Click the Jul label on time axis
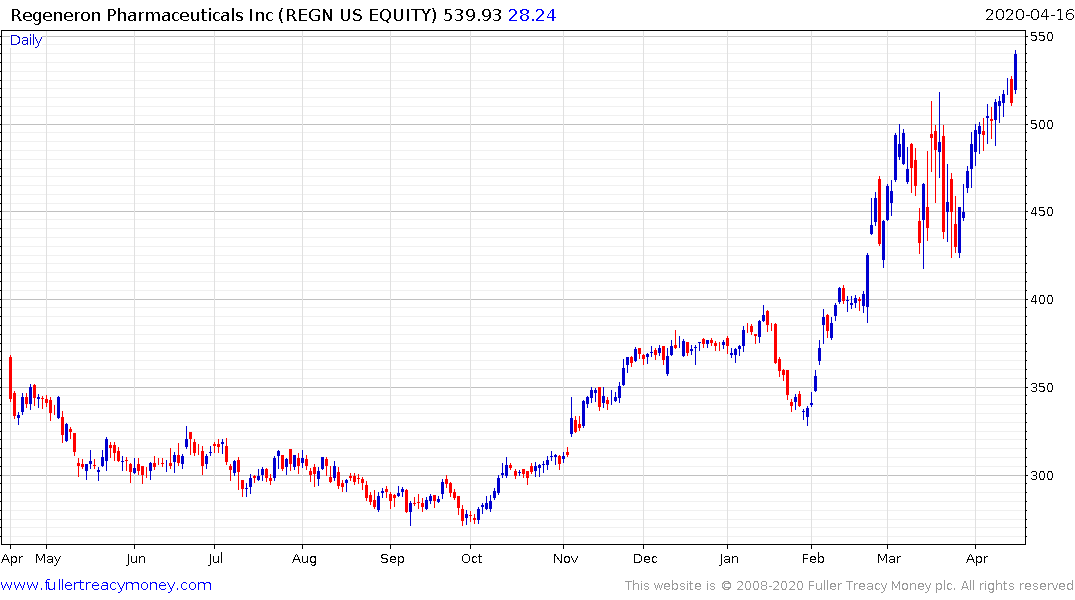Image resolution: width=1075 pixels, height=600 pixels. tap(215, 559)
